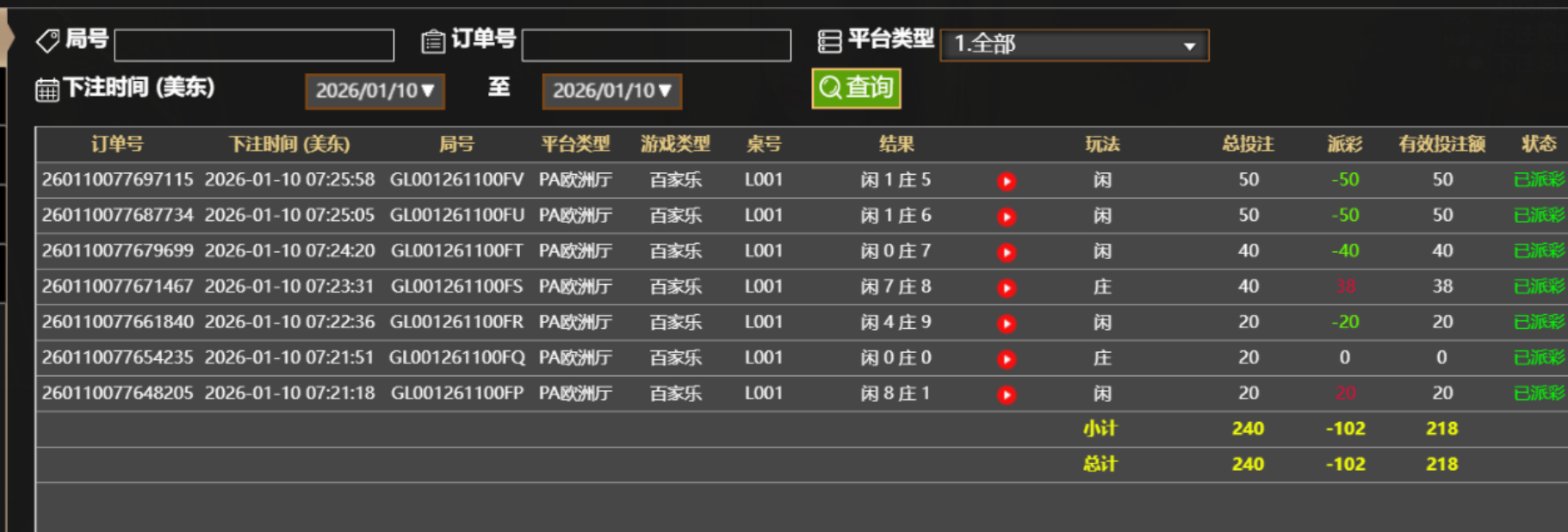Open the end date picker after 至

[x=611, y=91]
